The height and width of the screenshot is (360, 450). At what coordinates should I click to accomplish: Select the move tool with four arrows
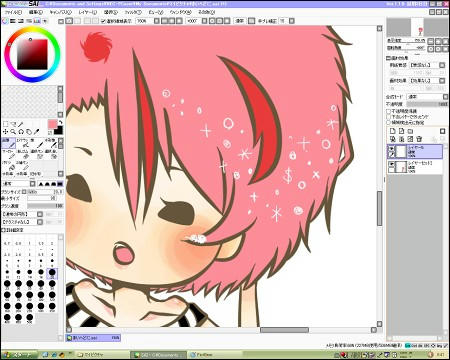coord(5,132)
